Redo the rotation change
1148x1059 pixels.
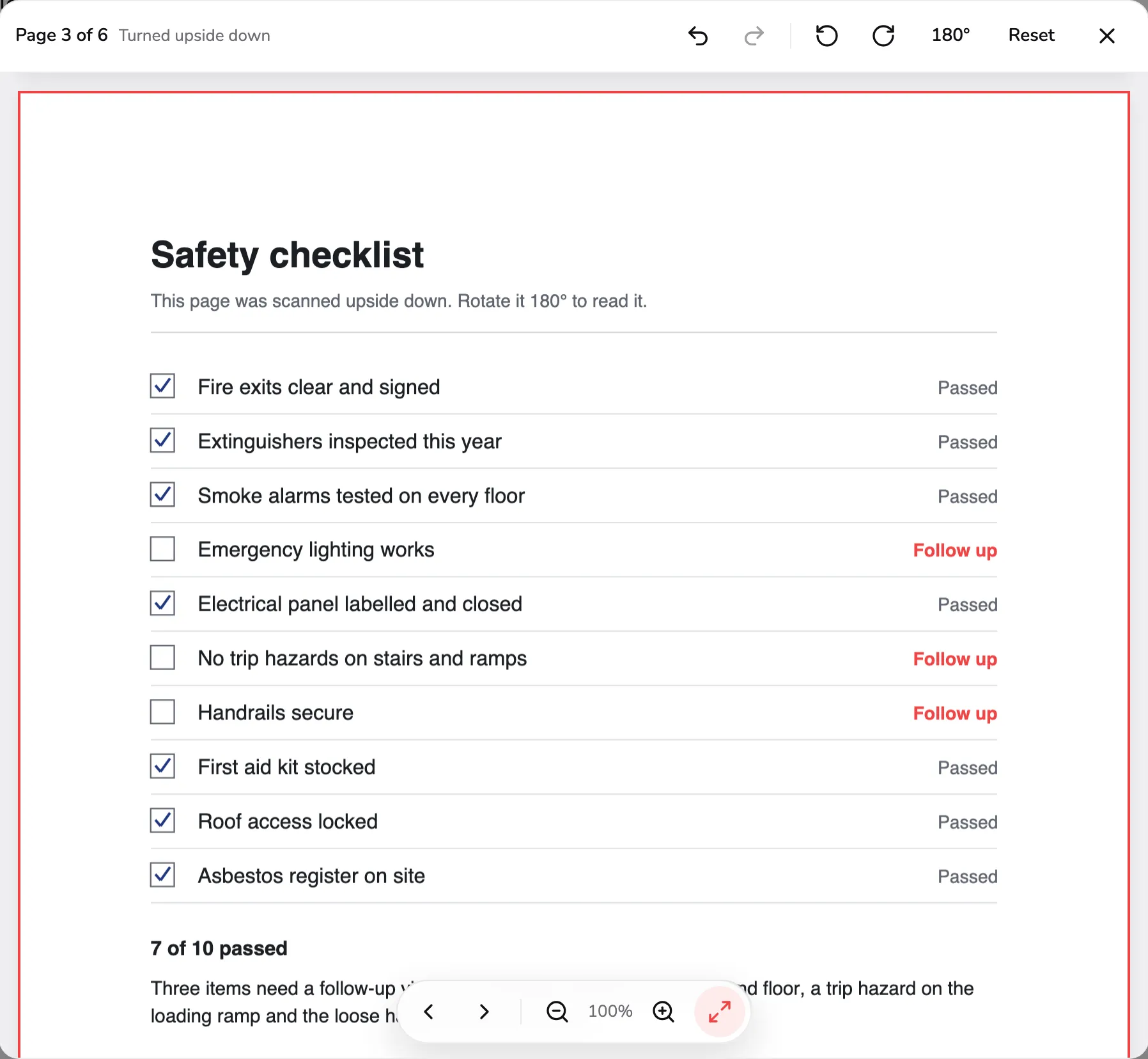[754, 36]
